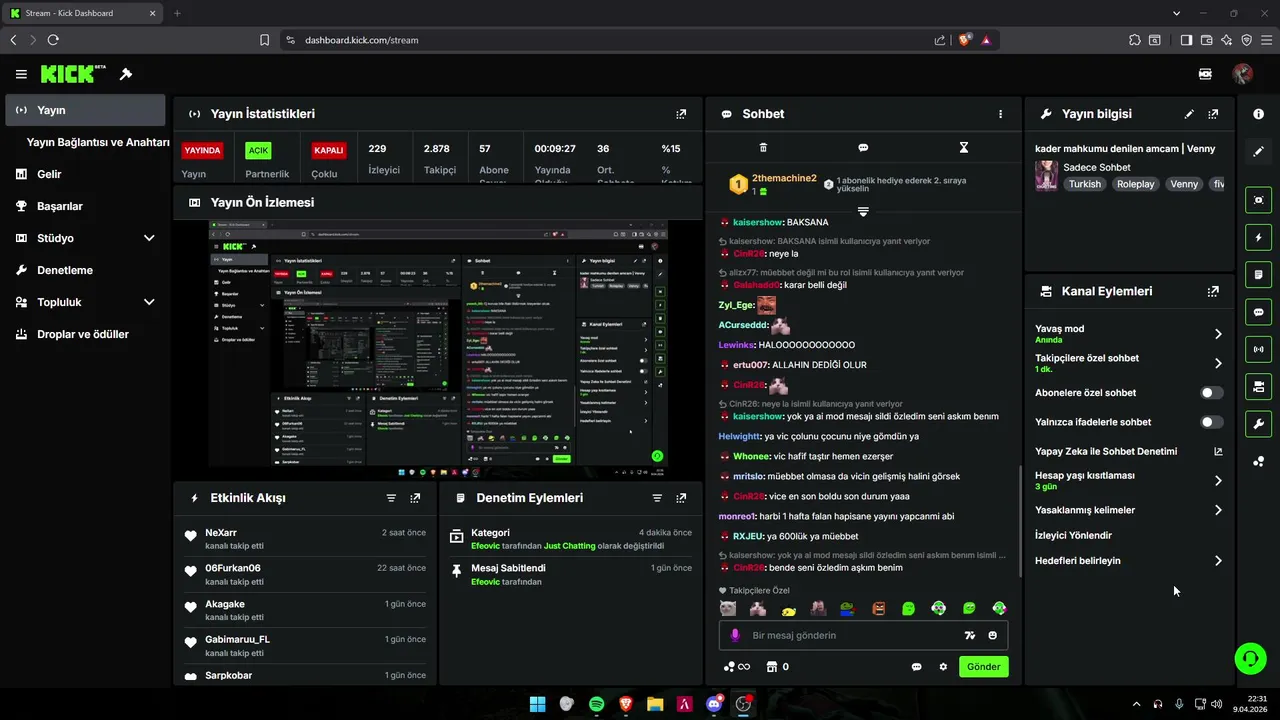
Task: Open Yapay Zeka ile Sohbet Denetimi link
Action: tap(1129, 451)
